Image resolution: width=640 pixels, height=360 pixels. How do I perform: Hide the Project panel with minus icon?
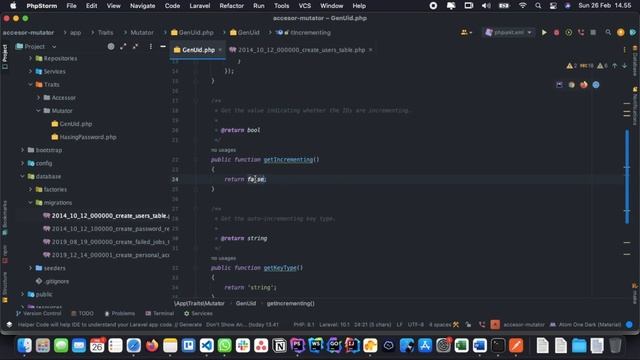tap(163, 47)
